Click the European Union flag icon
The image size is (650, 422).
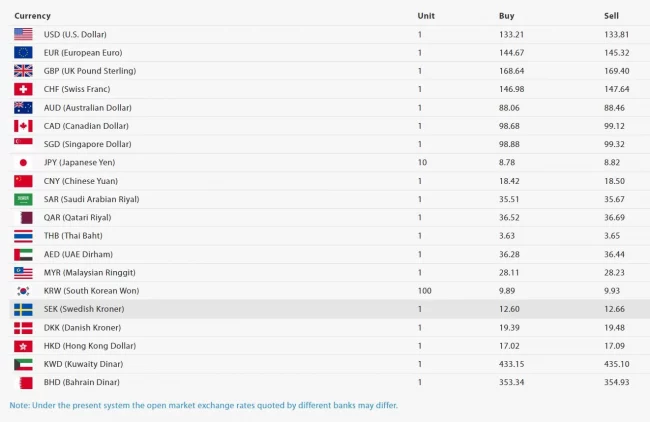click(x=23, y=52)
